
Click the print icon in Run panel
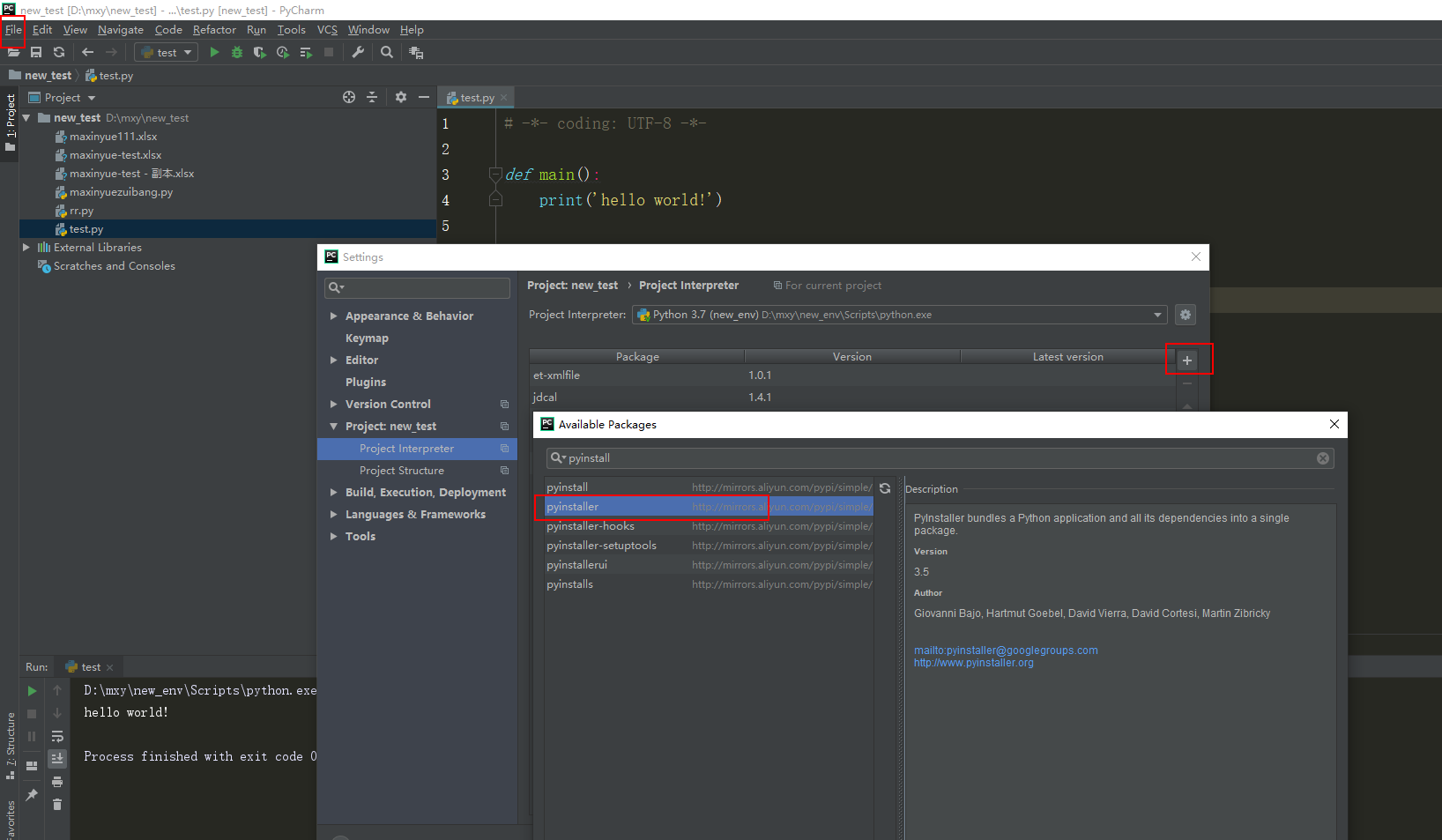point(57,782)
